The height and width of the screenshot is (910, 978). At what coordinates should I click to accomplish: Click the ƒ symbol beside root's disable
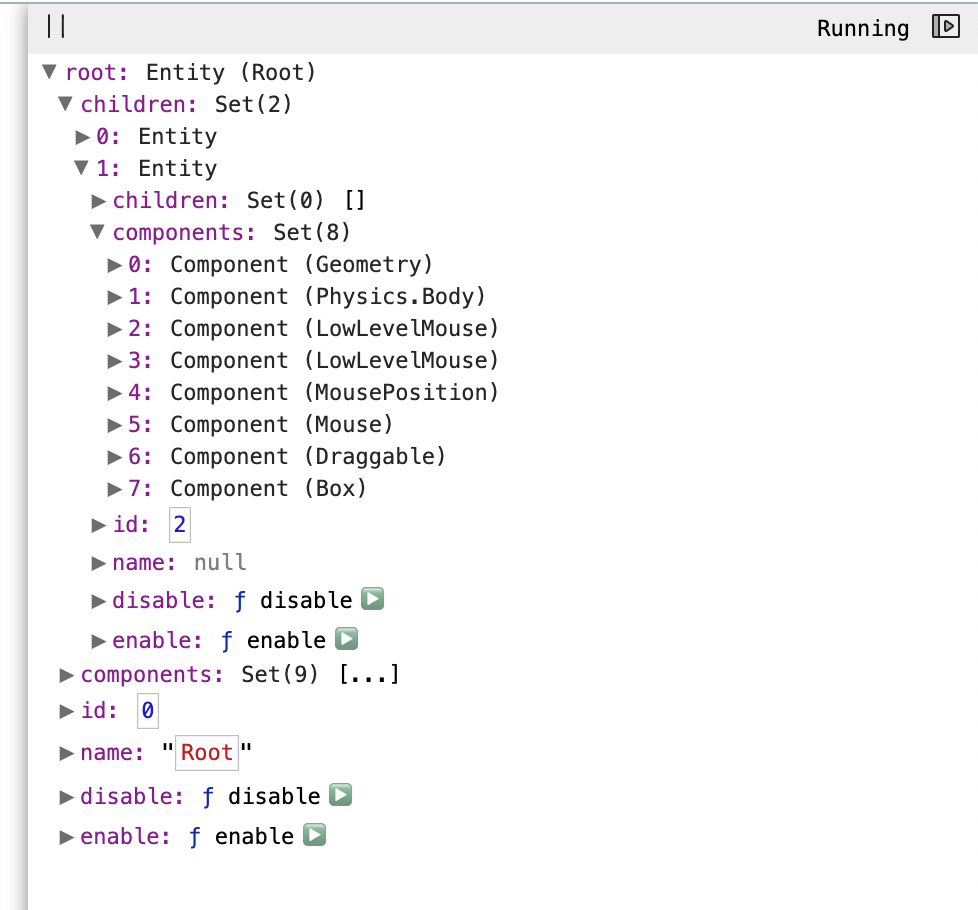pyautogui.click(x=206, y=796)
